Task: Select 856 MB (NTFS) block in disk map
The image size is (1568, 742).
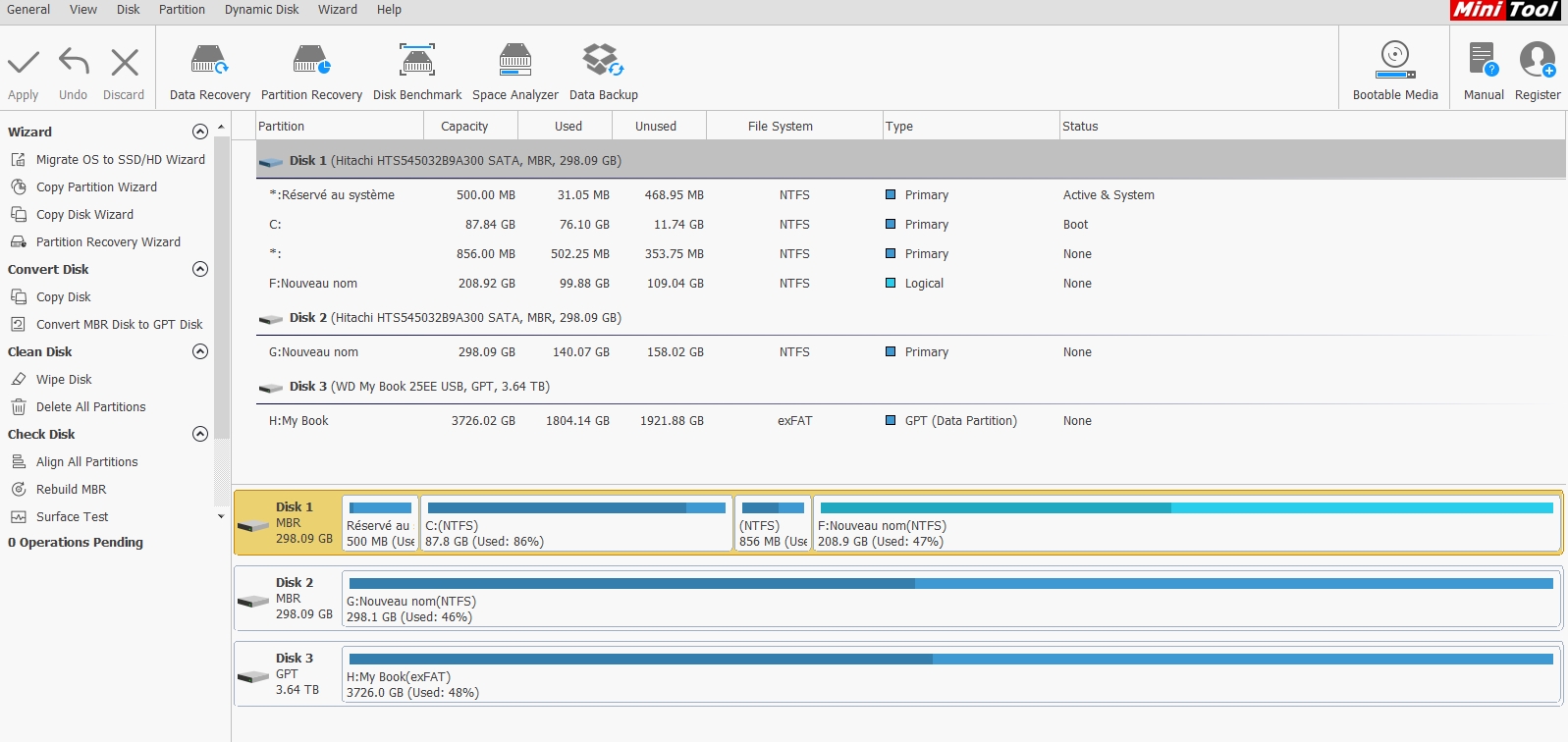Action: pos(773,523)
